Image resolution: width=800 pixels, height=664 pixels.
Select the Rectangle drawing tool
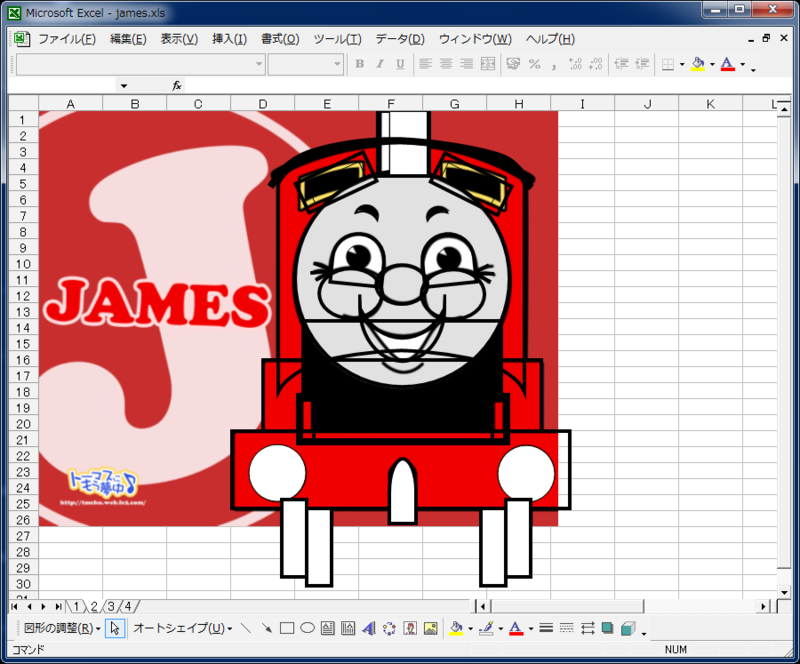point(287,628)
